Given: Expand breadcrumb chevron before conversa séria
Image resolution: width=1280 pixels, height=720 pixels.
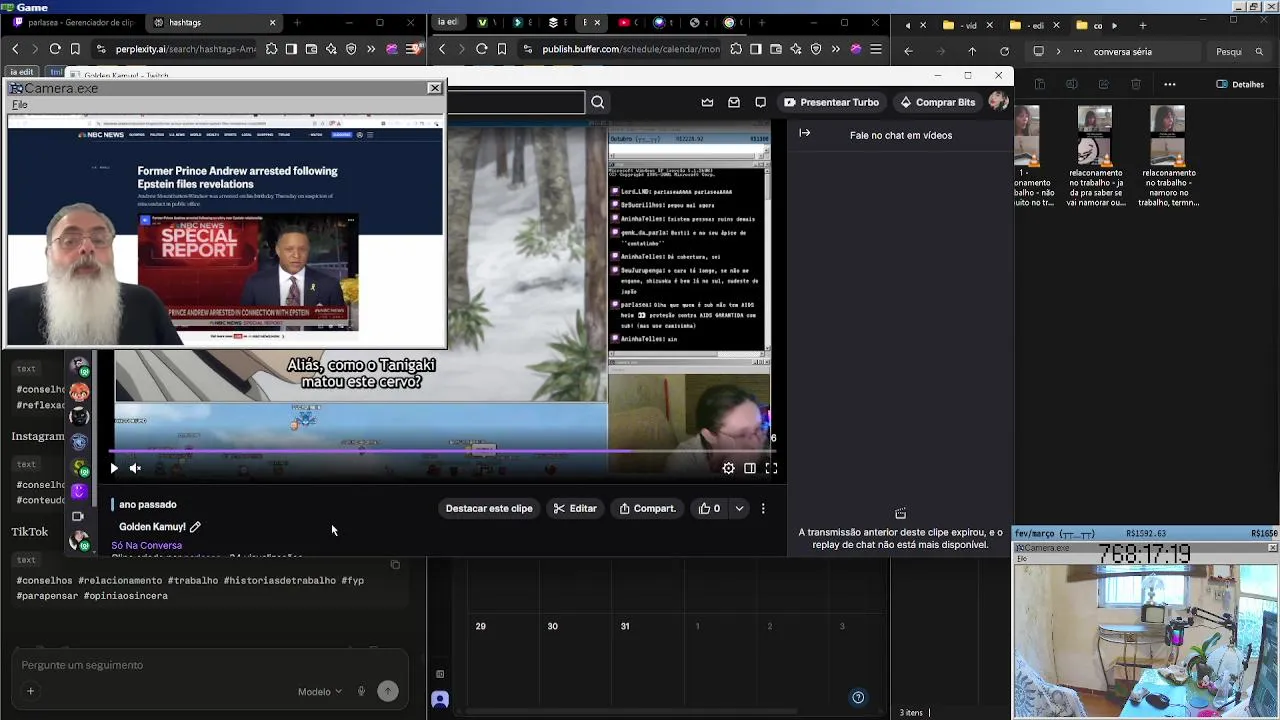Looking at the screenshot, I should [1058, 51].
